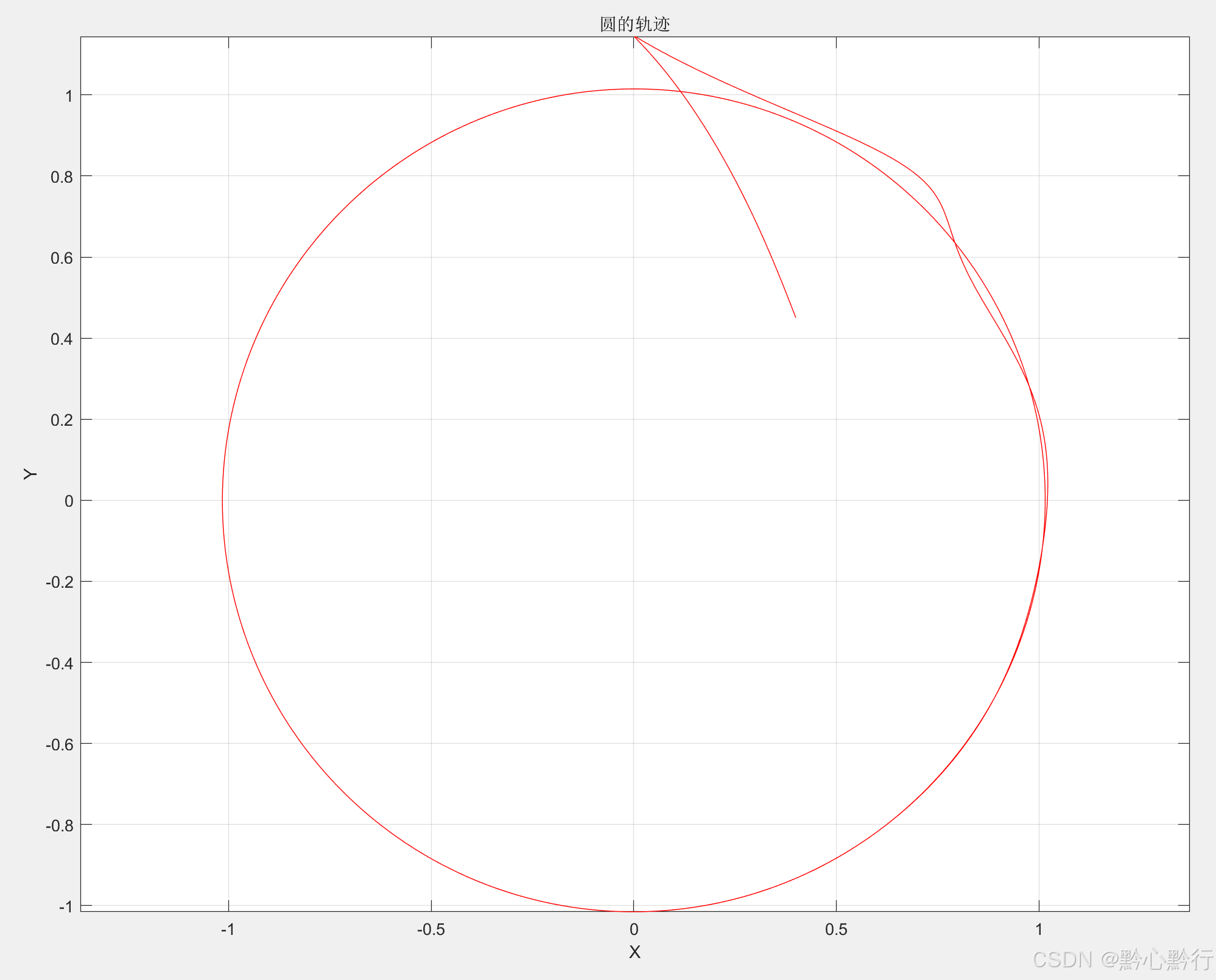Click y-axis tick label -0.2
Viewport: 1216px width, 980px height.
click(x=59, y=582)
